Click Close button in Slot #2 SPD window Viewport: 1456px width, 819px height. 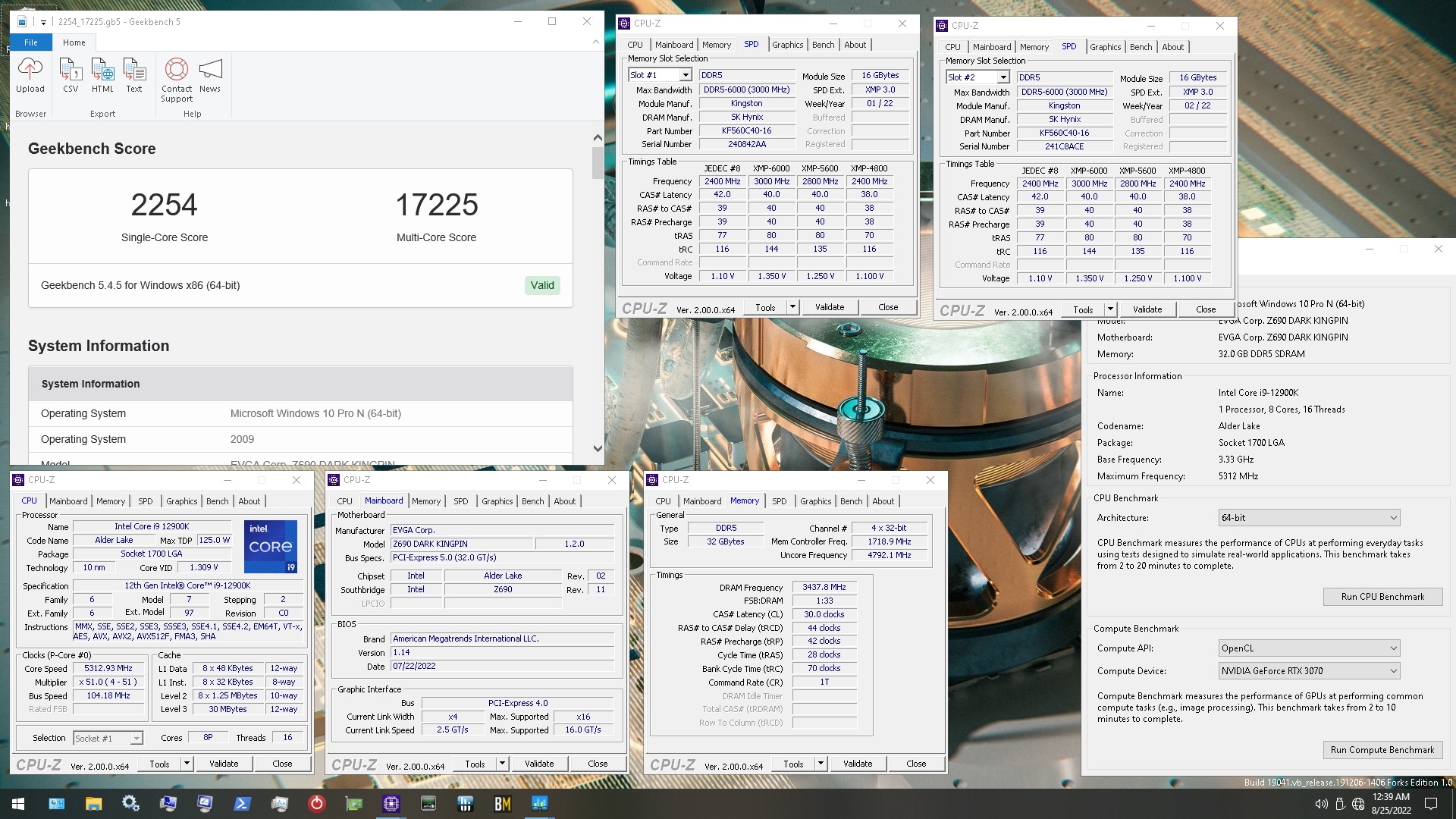(x=1206, y=309)
